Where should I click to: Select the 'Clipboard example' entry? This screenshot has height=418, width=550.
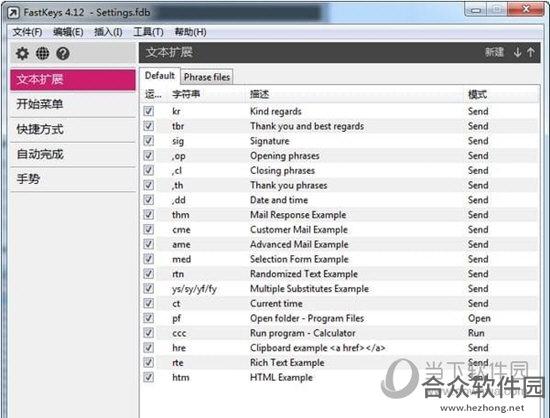point(318,348)
